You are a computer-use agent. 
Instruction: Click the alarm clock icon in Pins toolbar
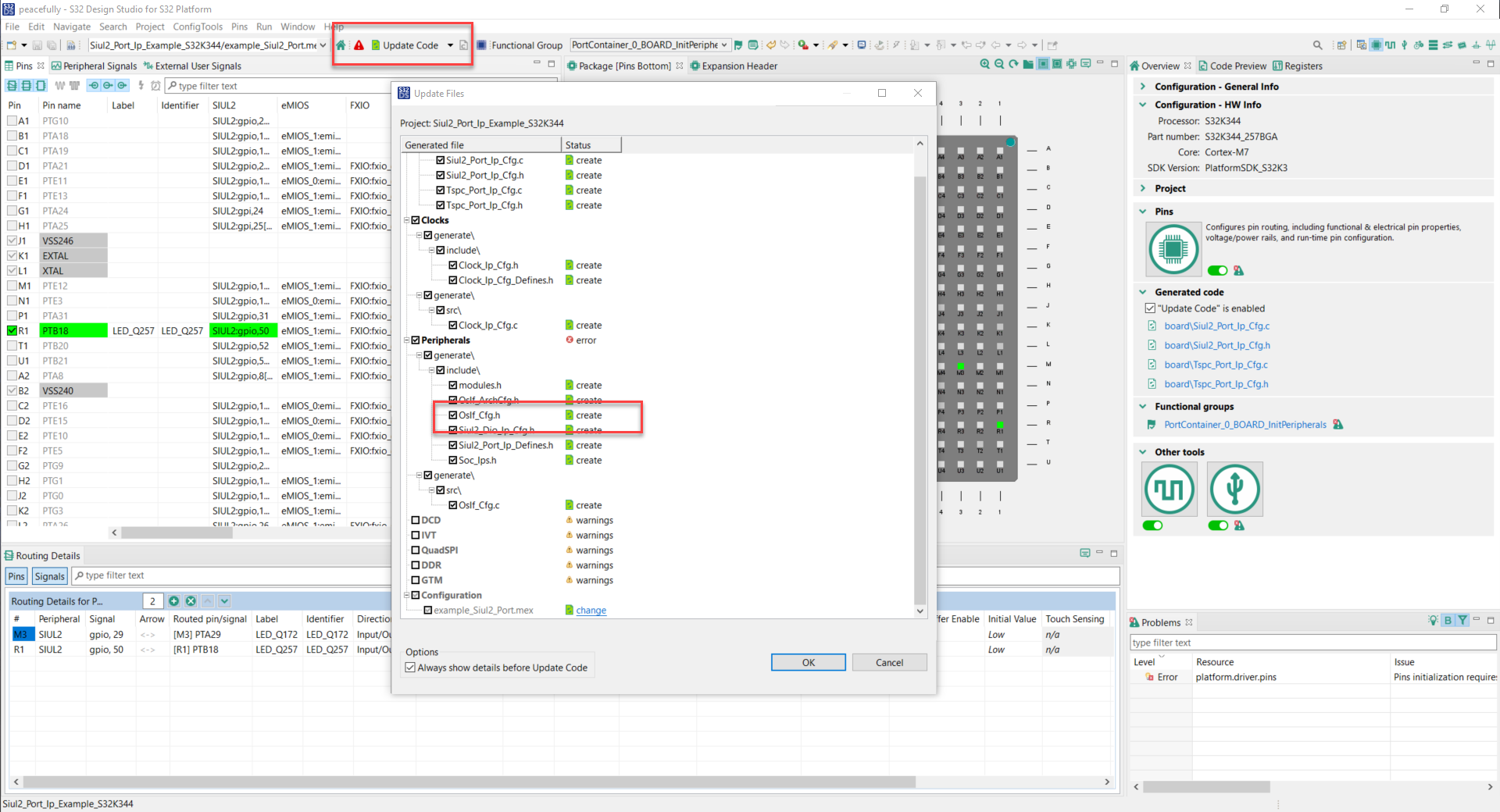[155, 84]
